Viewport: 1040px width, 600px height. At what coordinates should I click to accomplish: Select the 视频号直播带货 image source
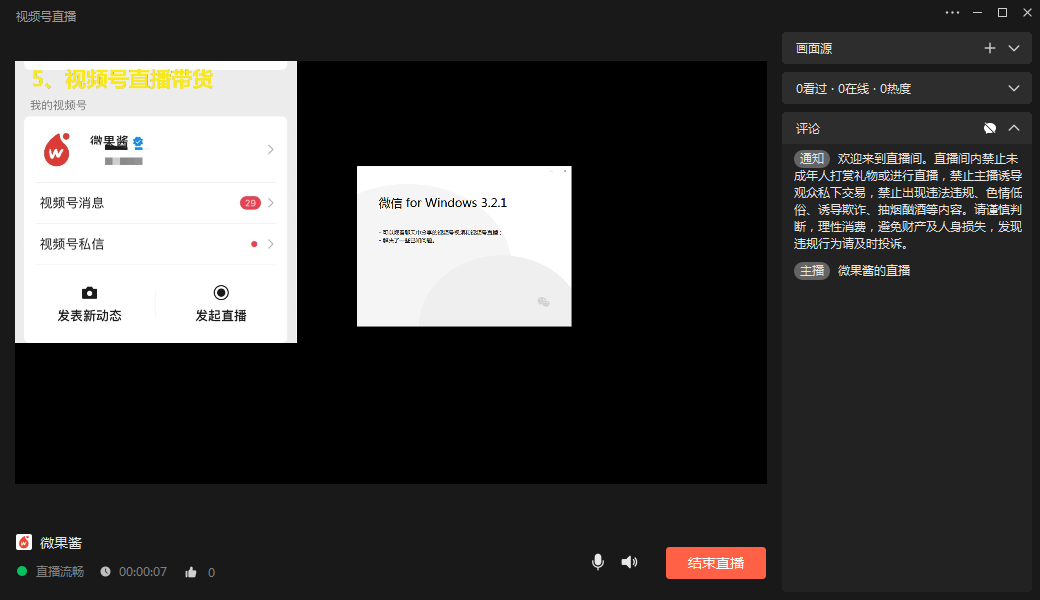pyautogui.click(x=156, y=202)
